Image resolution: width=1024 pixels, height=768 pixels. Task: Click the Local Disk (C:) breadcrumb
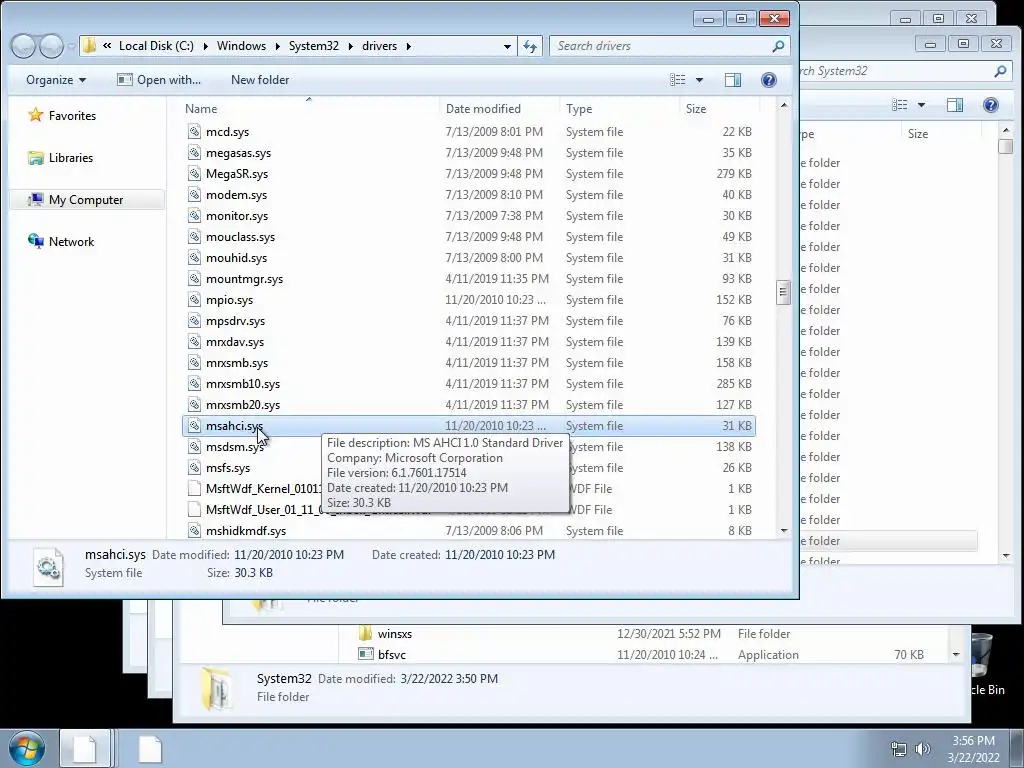coord(156,46)
